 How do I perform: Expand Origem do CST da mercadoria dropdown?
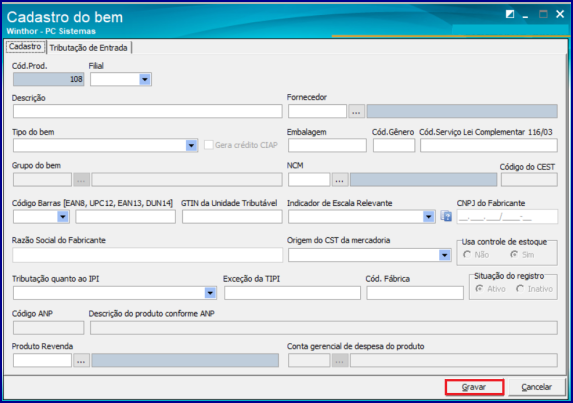click(x=444, y=255)
